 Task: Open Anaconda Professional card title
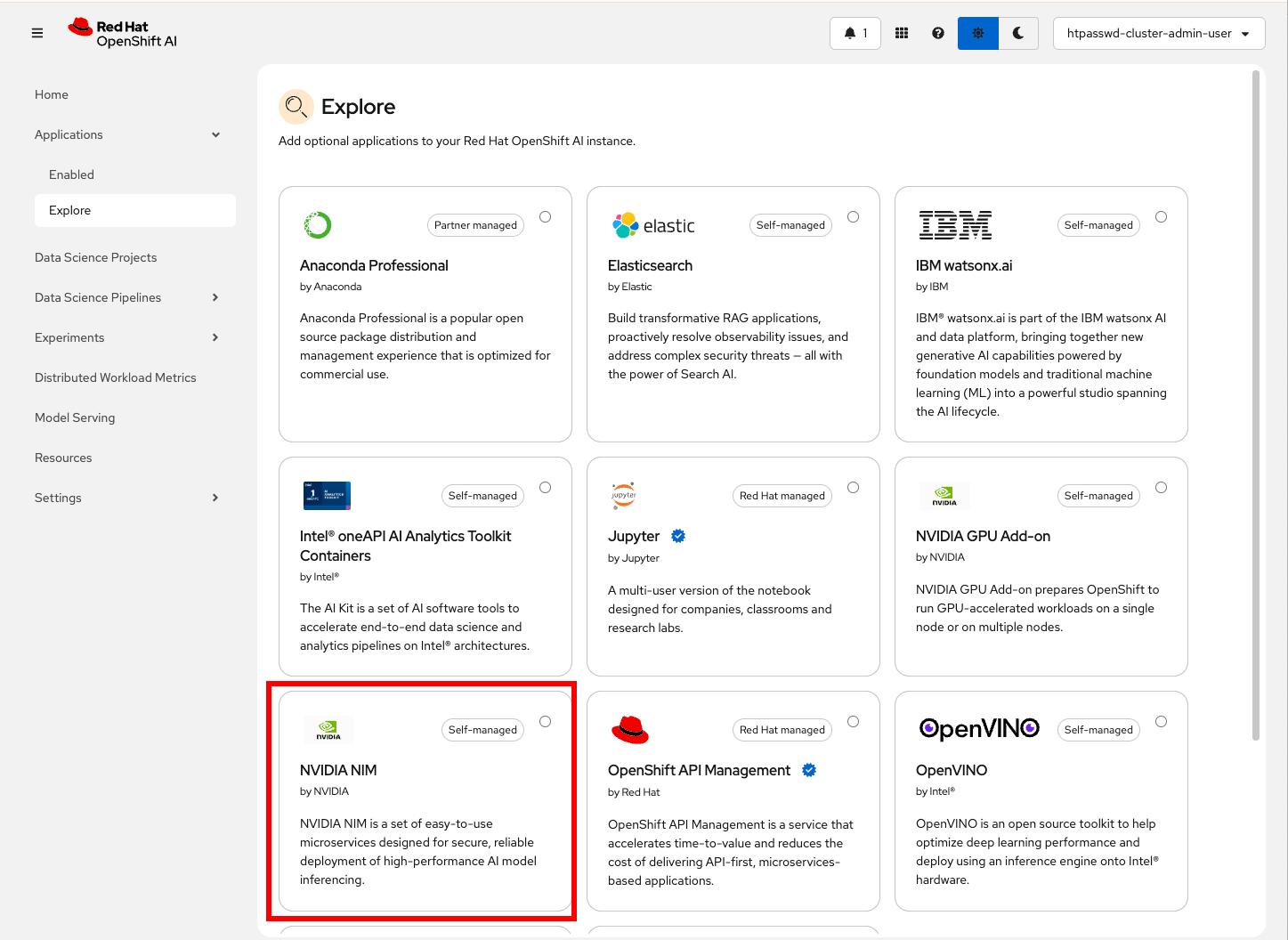(374, 265)
